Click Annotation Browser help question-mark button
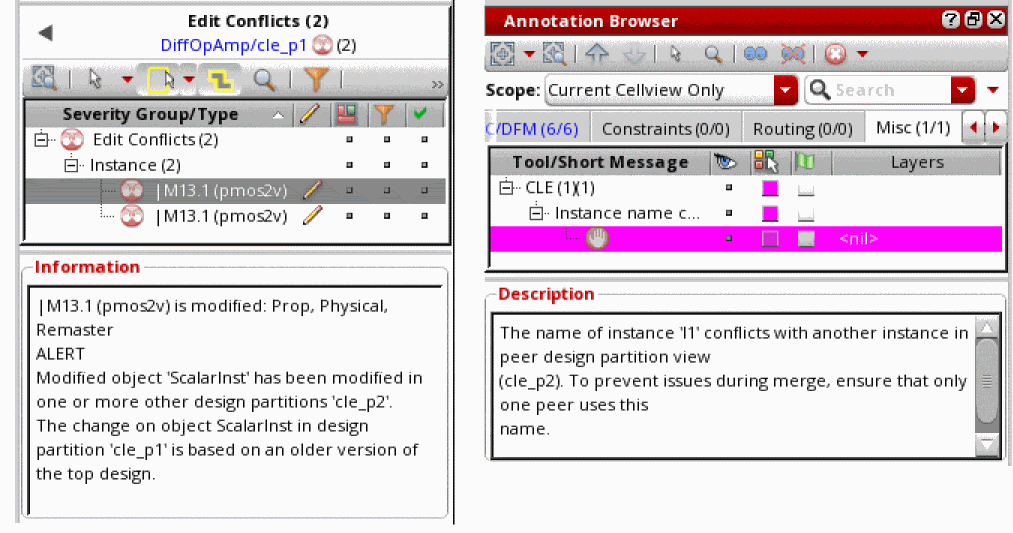Viewport: 1013px width, 533px height. point(950,20)
